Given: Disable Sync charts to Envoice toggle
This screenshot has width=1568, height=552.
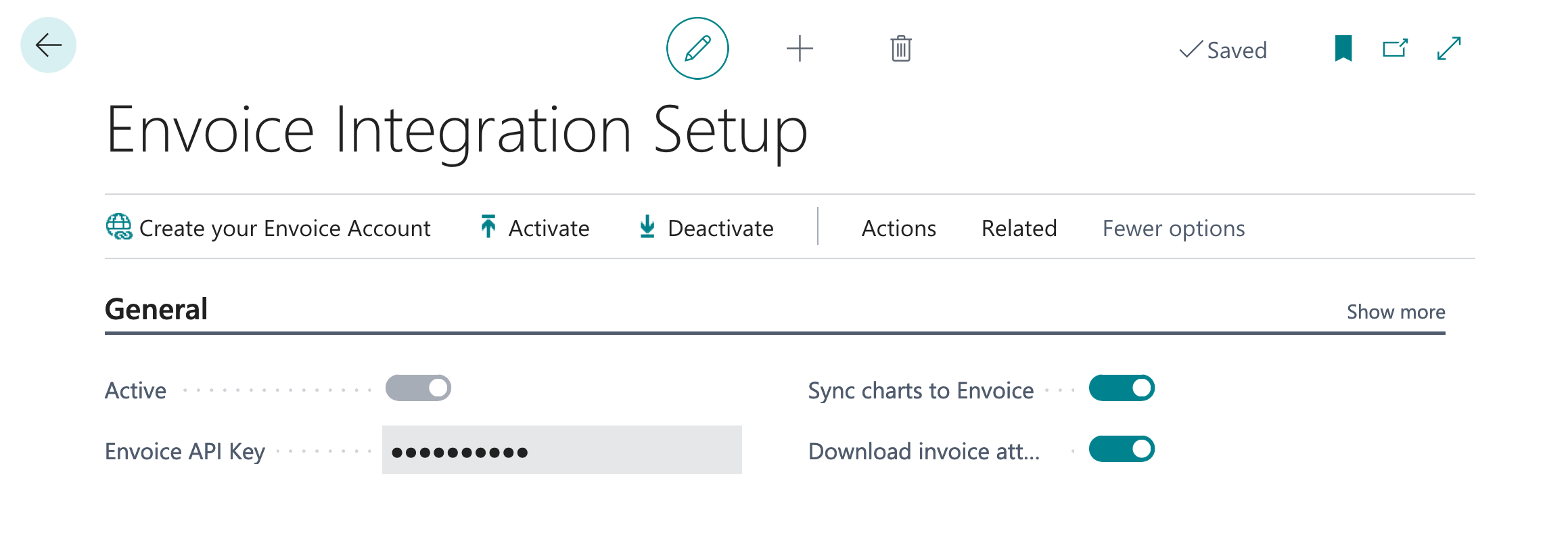Looking at the screenshot, I should [x=1122, y=388].
